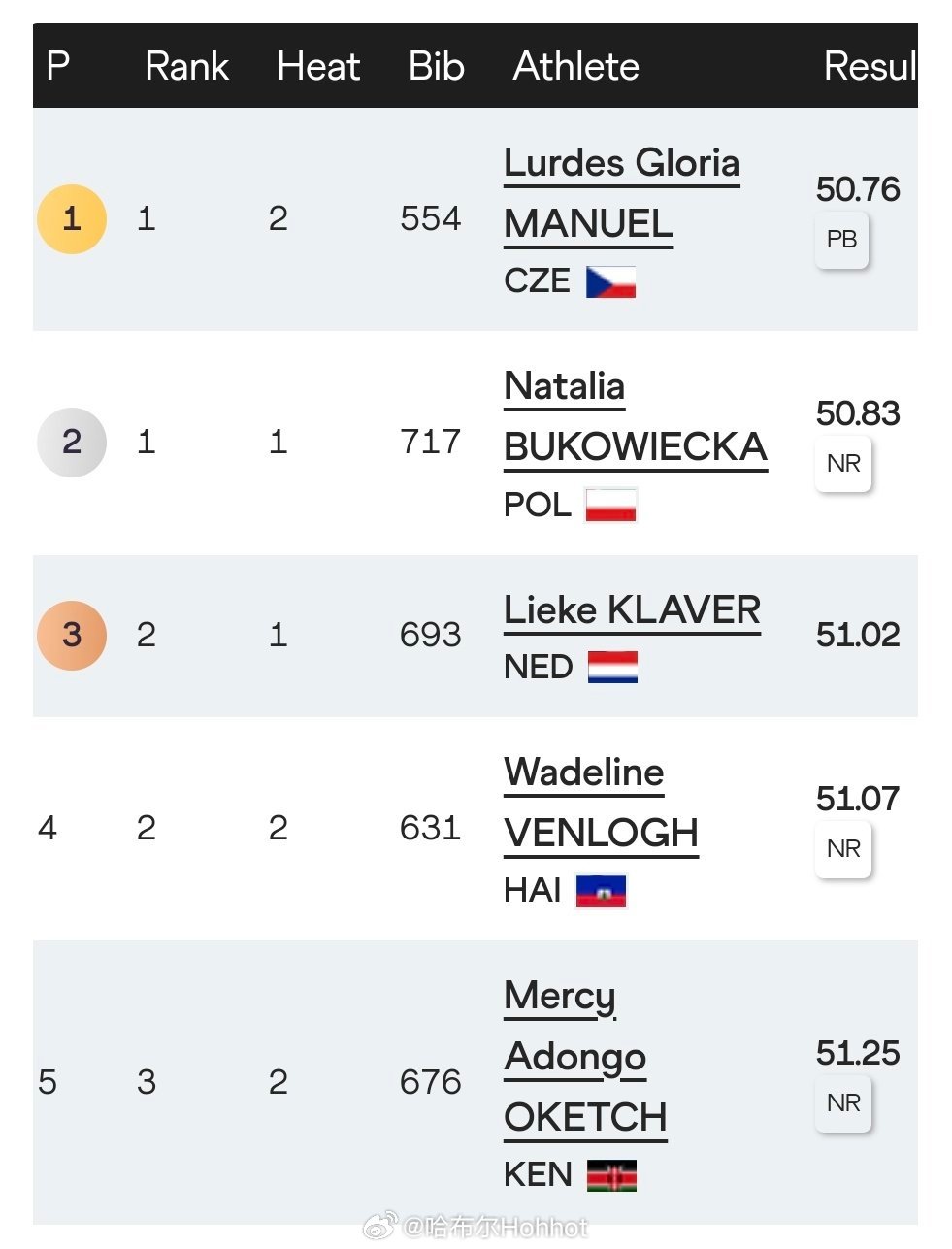Click the Kenya flag icon next to KEN
952x1249 pixels.
(x=612, y=1176)
